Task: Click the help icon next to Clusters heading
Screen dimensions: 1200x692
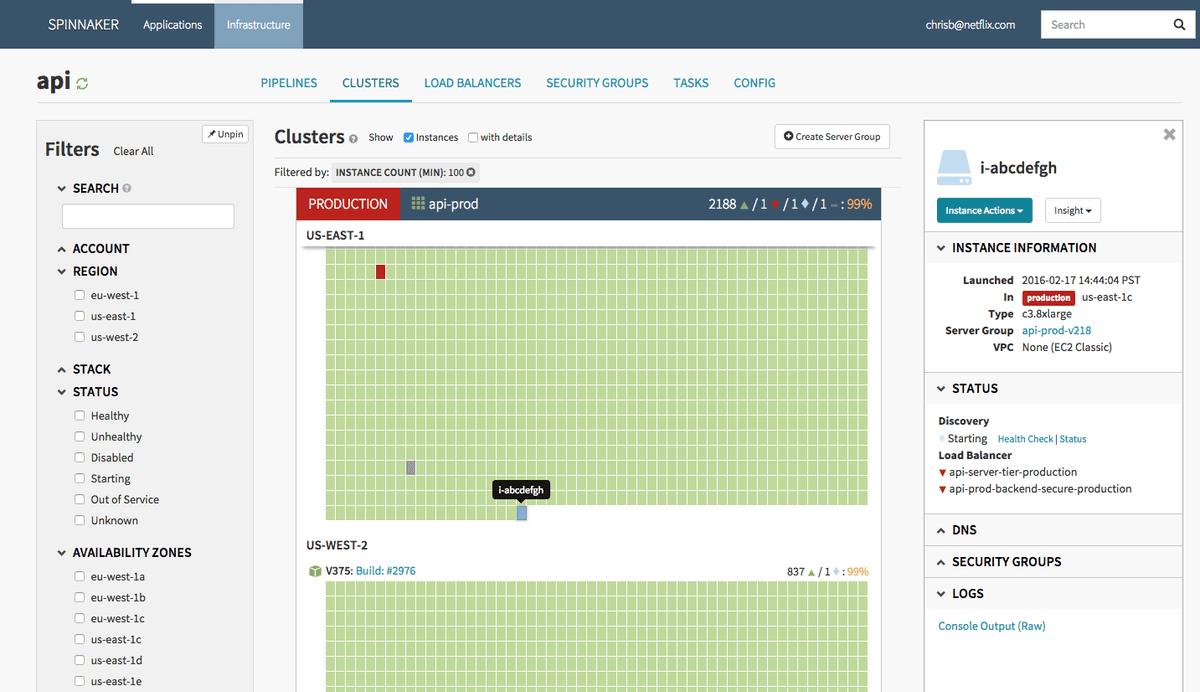Action: [354, 138]
